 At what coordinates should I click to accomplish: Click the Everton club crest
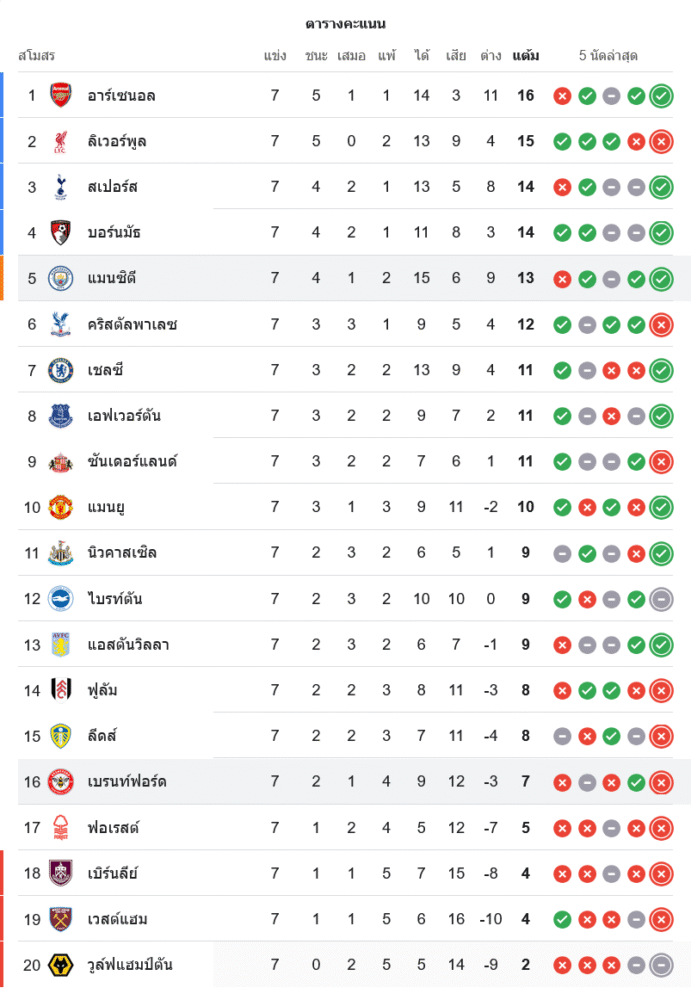pyautogui.click(x=61, y=416)
